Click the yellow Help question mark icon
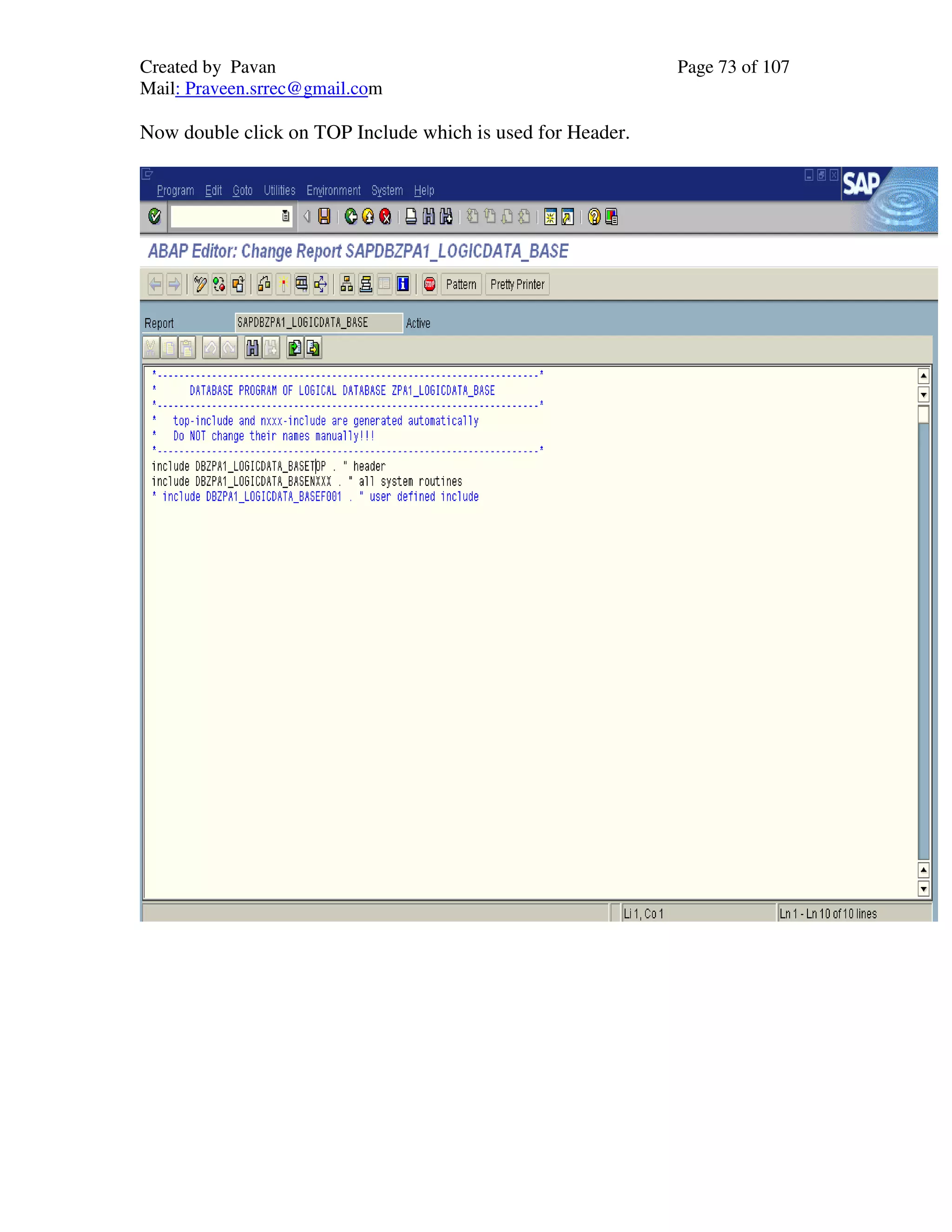 tap(594, 217)
